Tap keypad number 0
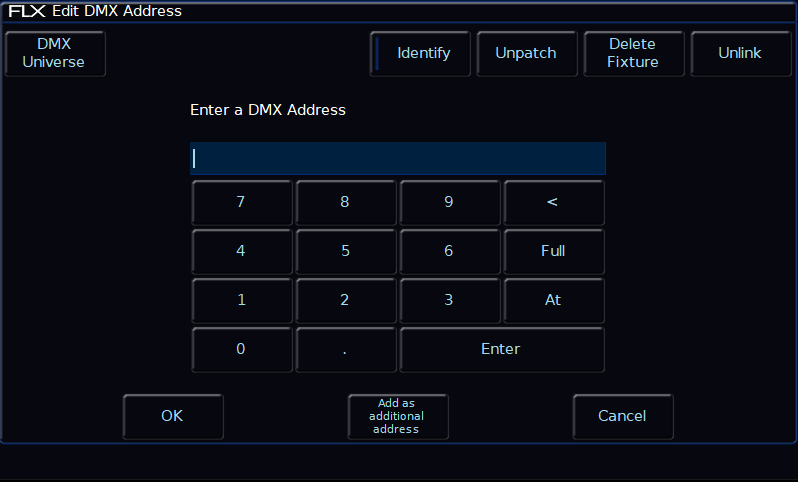This screenshot has height=482, width=798. [x=242, y=350]
